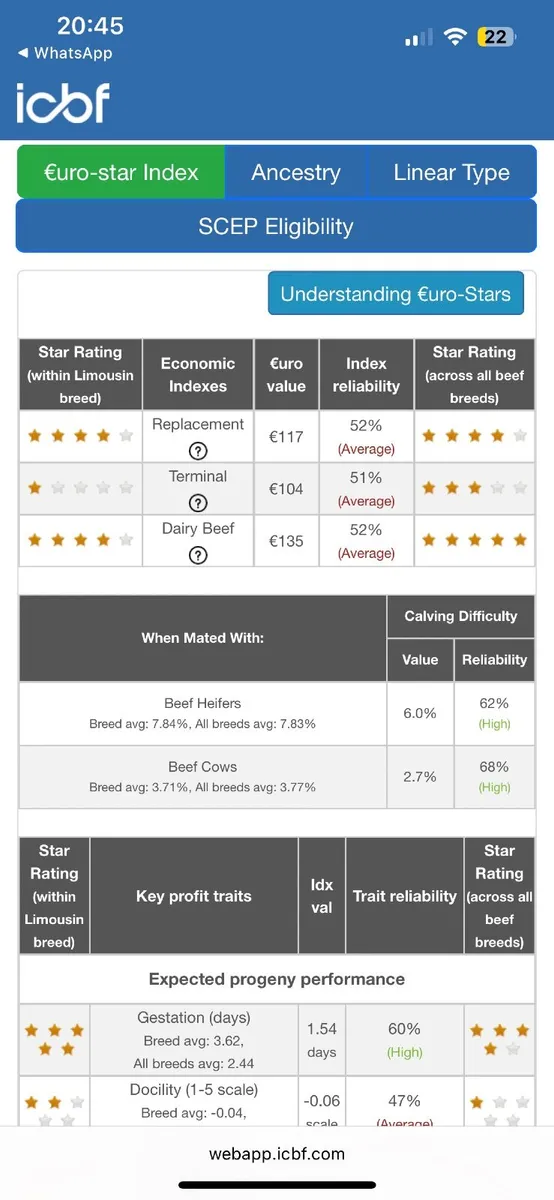Tap the Dairy Beef across-breeds five-star rating

coord(474,540)
